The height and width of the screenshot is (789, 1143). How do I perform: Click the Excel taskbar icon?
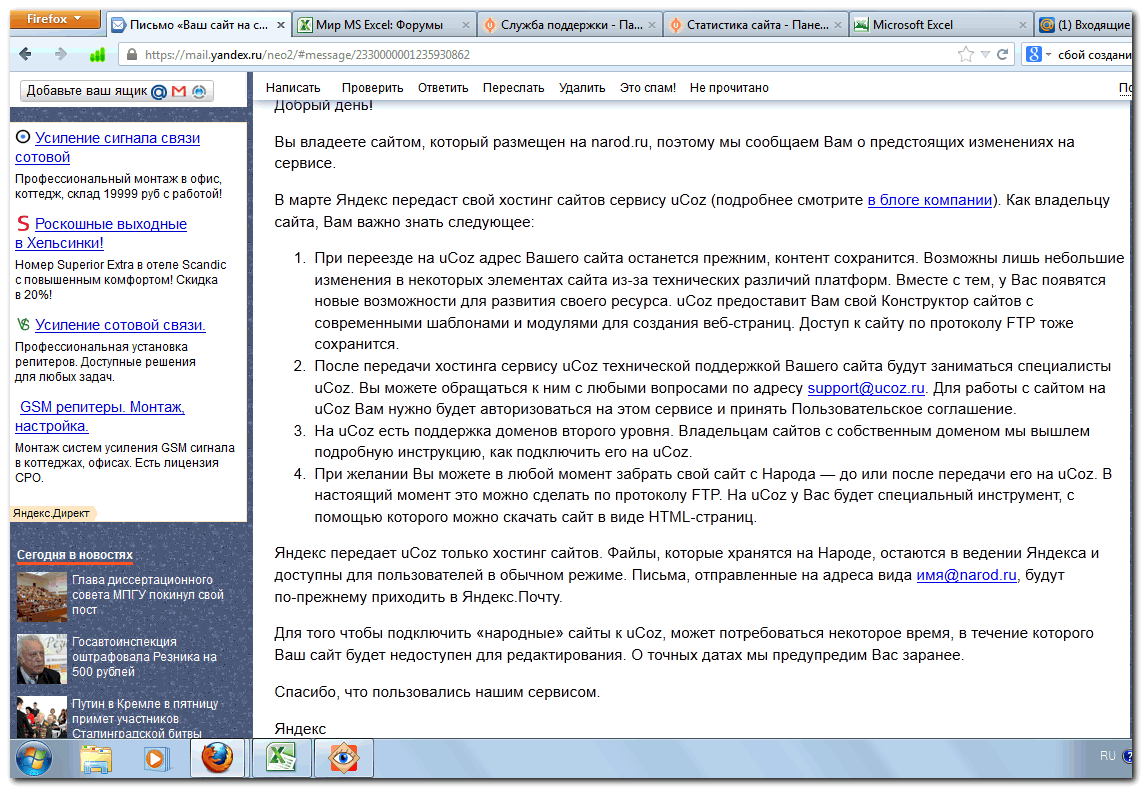281,758
